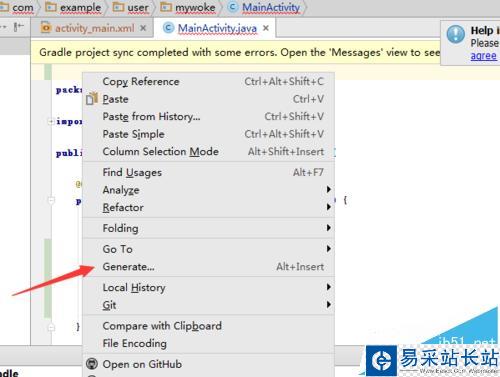Screen dimensions: 500x377
Task: Click Open on GitHub entry
Action: click(208, 364)
